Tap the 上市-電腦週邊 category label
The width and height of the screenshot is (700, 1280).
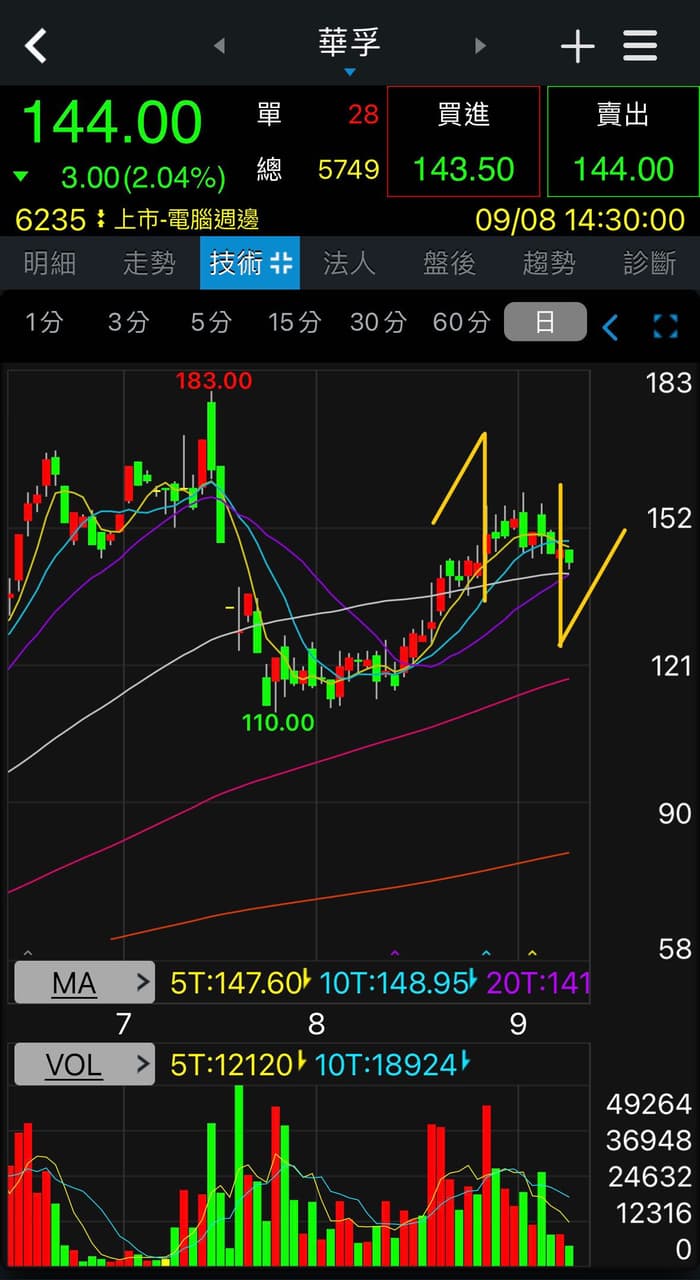point(187,219)
